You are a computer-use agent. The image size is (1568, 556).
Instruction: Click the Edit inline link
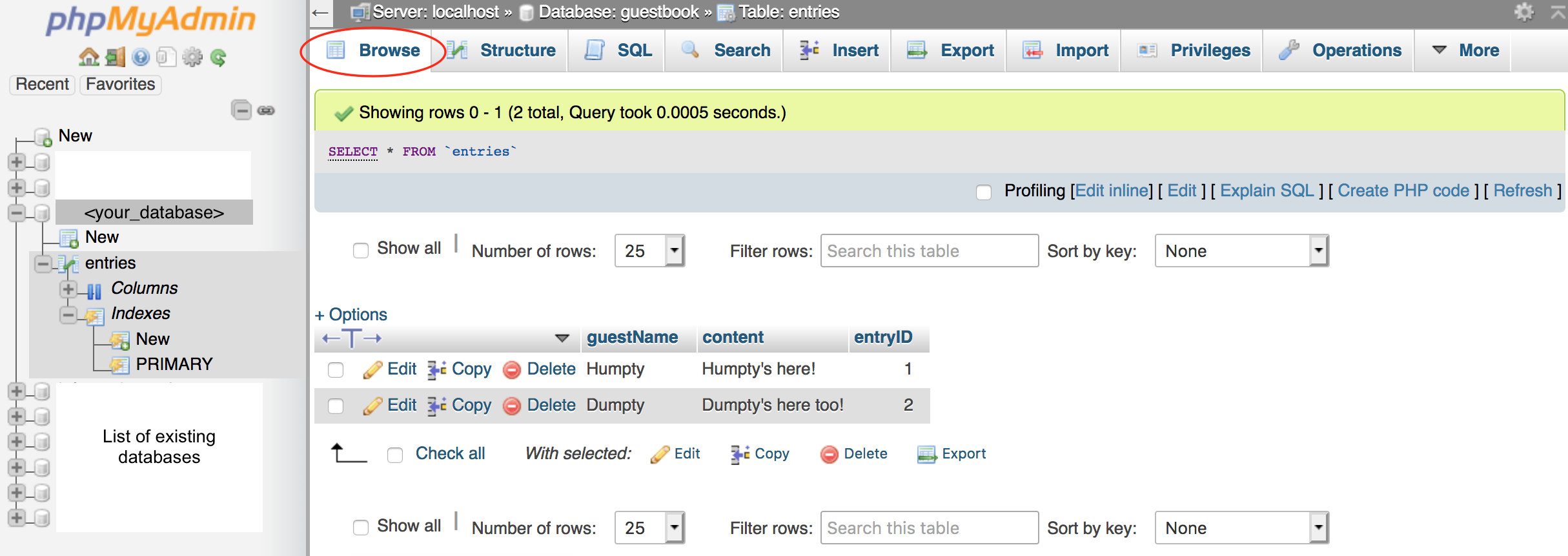click(1113, 191)
